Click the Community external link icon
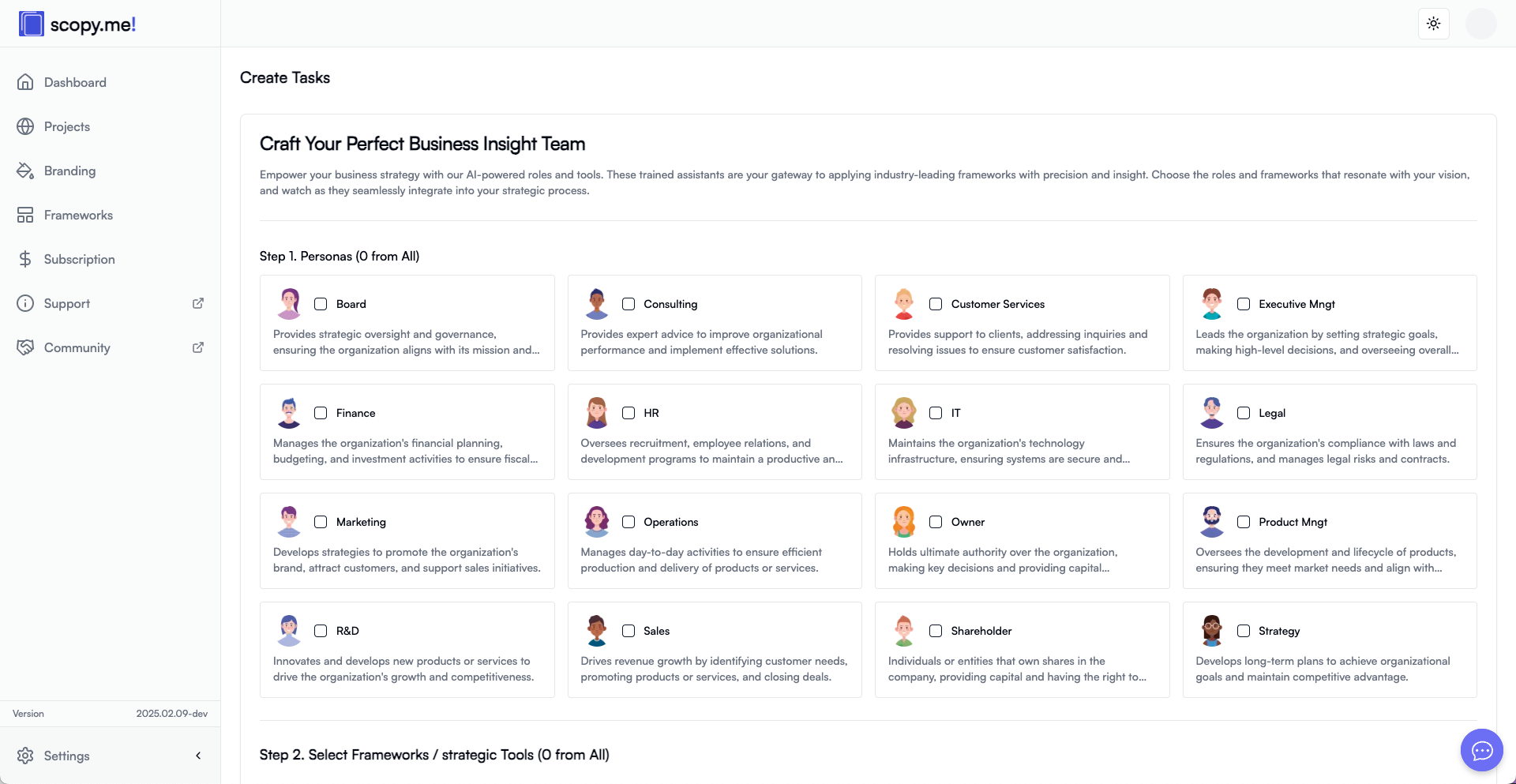Image resolution: width=1516 pixels, height=784 pixels. point(198,347)
